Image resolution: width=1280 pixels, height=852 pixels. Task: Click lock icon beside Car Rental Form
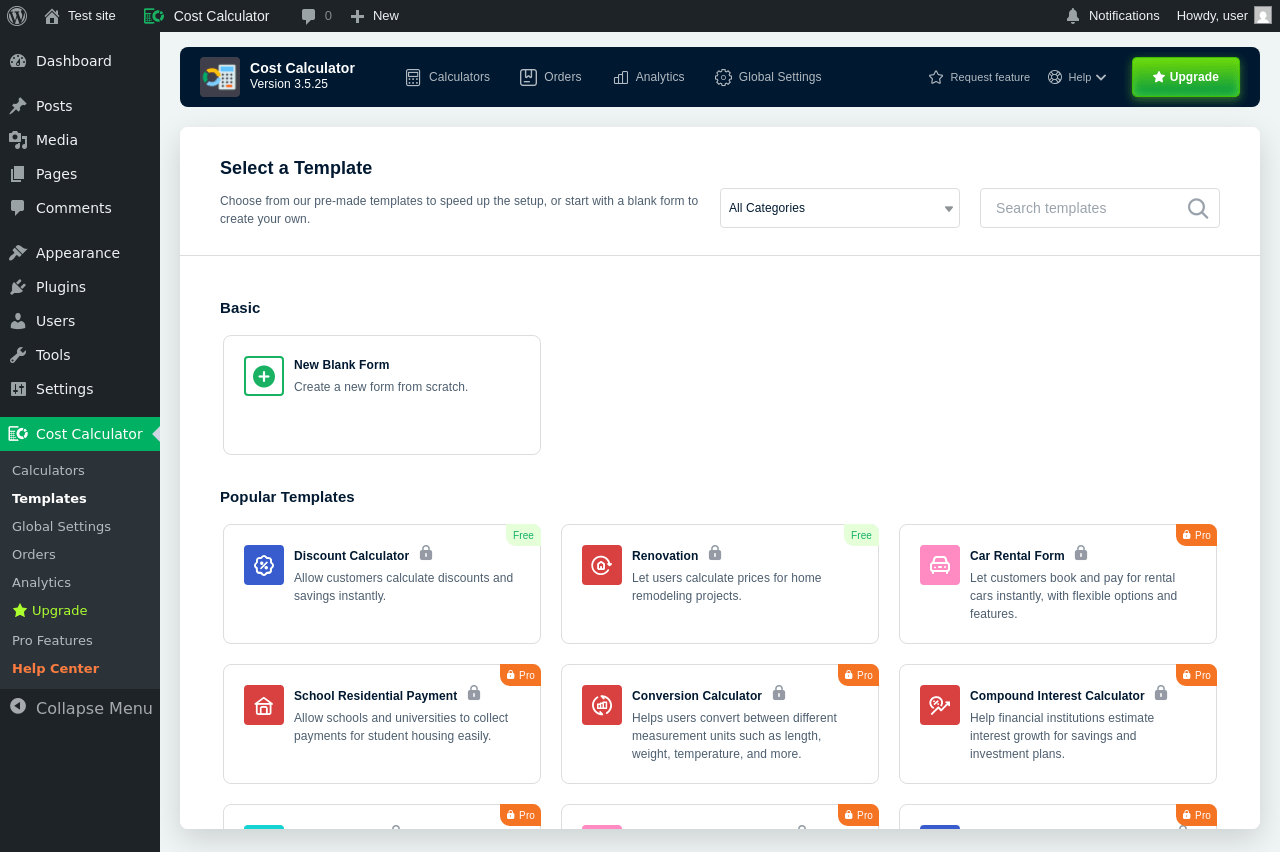click(1081, 553)
